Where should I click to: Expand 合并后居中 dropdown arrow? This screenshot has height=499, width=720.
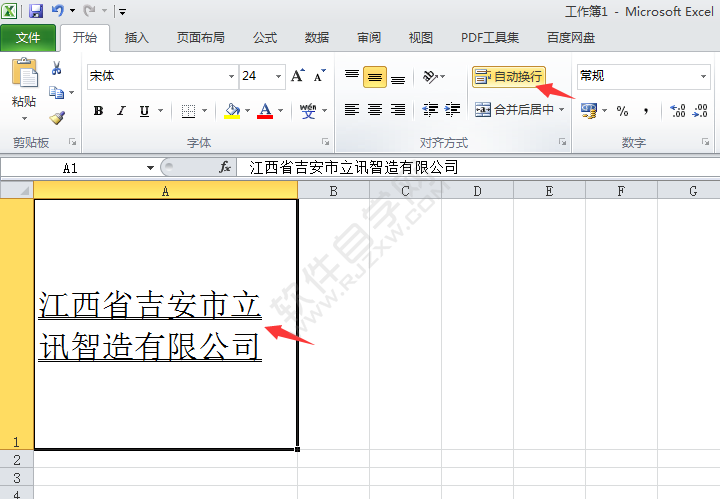(561, 109)
